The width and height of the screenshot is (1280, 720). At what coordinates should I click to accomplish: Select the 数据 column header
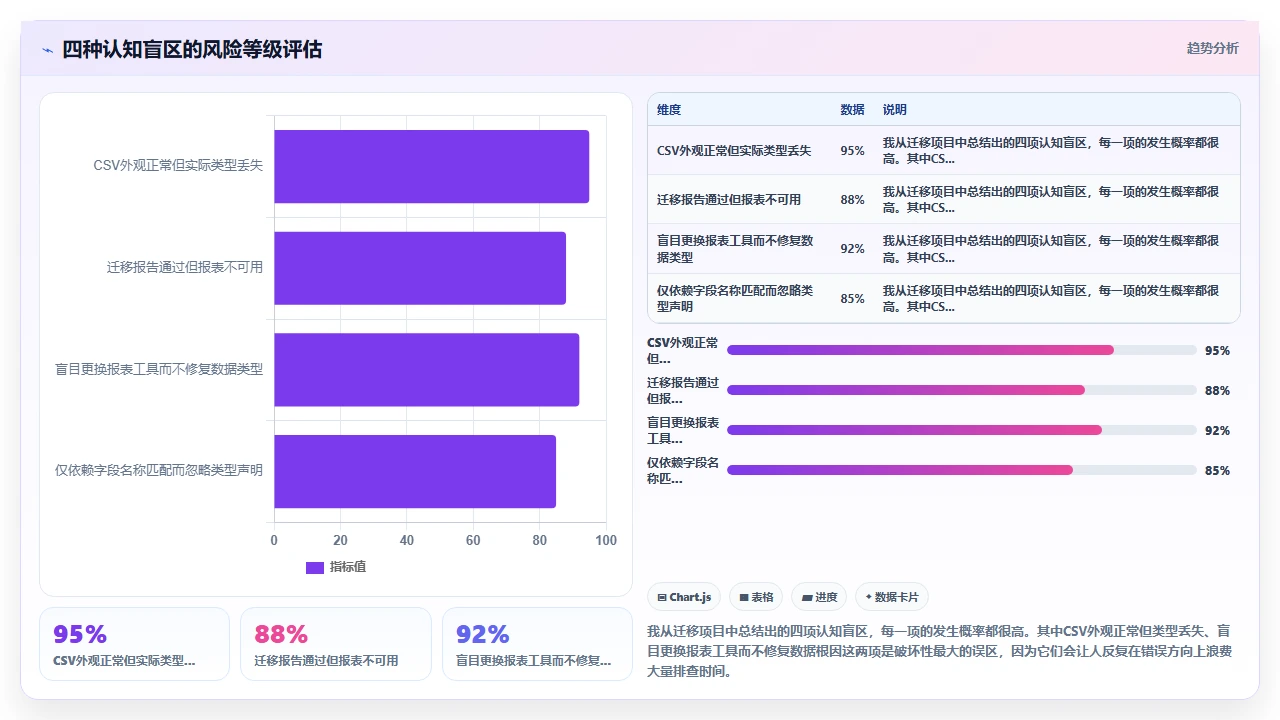[x=852, y=110]
